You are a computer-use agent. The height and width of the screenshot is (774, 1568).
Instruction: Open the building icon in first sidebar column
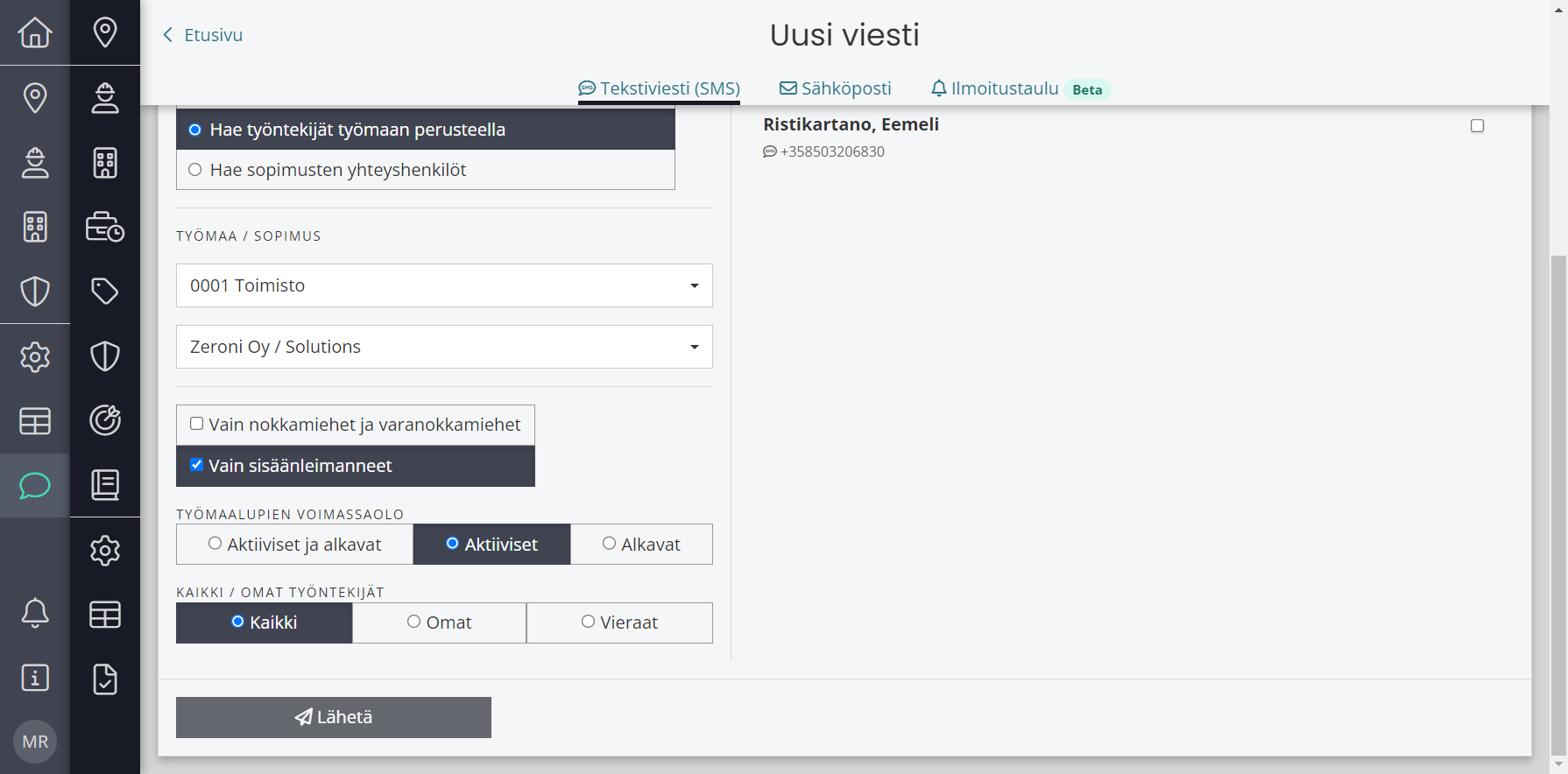click(35, 227)
